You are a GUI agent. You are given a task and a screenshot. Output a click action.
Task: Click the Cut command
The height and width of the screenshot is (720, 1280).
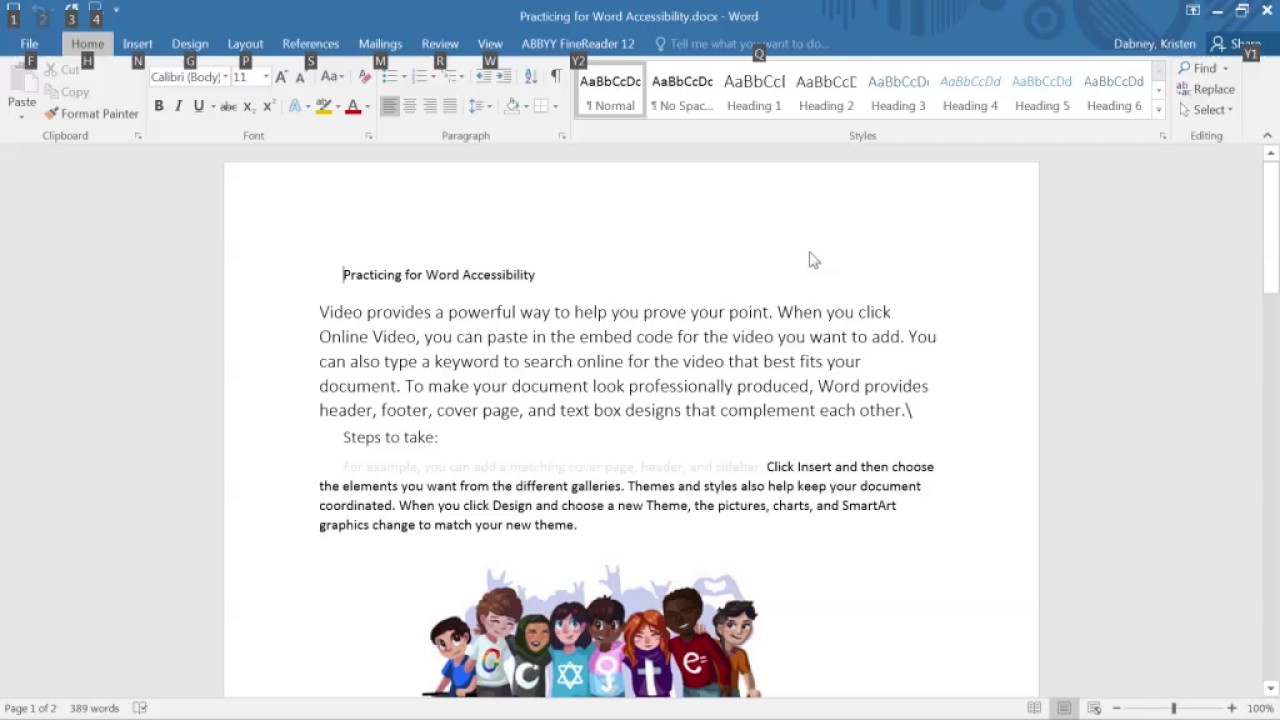pyautogui.click(x=61, y=70)
